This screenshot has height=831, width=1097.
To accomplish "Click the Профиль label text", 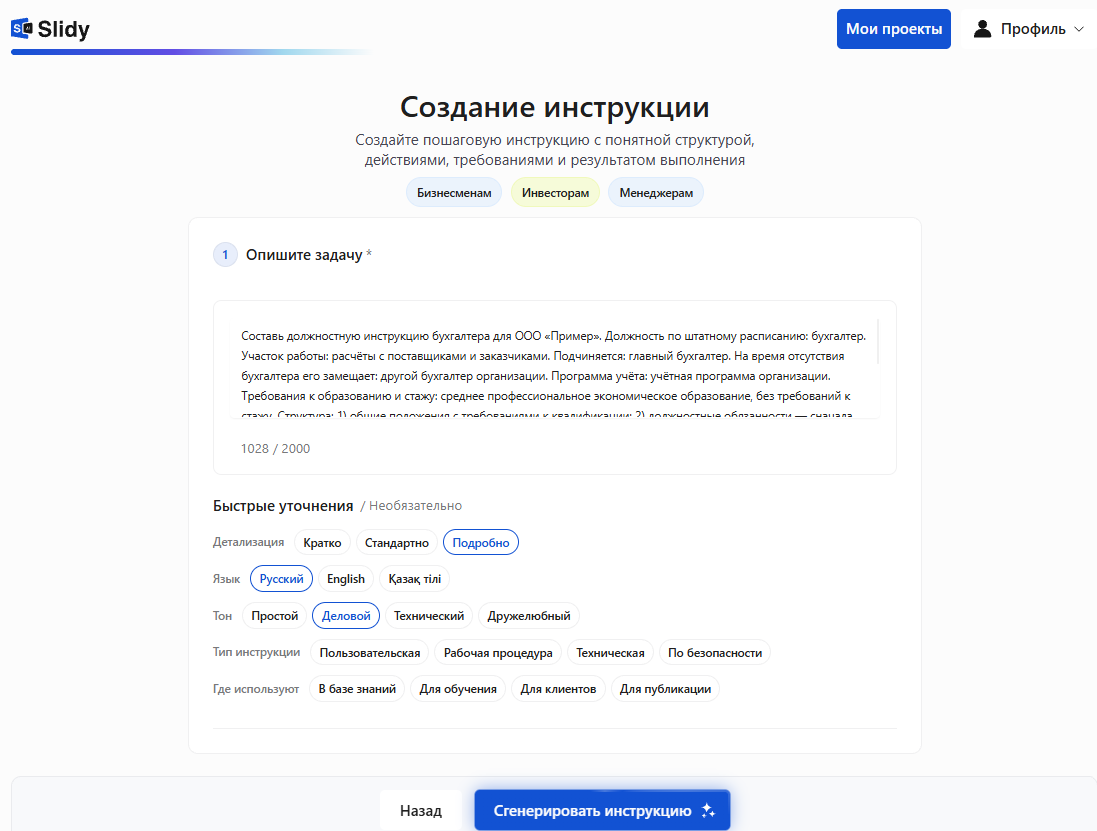I will tap(1033, 29).
